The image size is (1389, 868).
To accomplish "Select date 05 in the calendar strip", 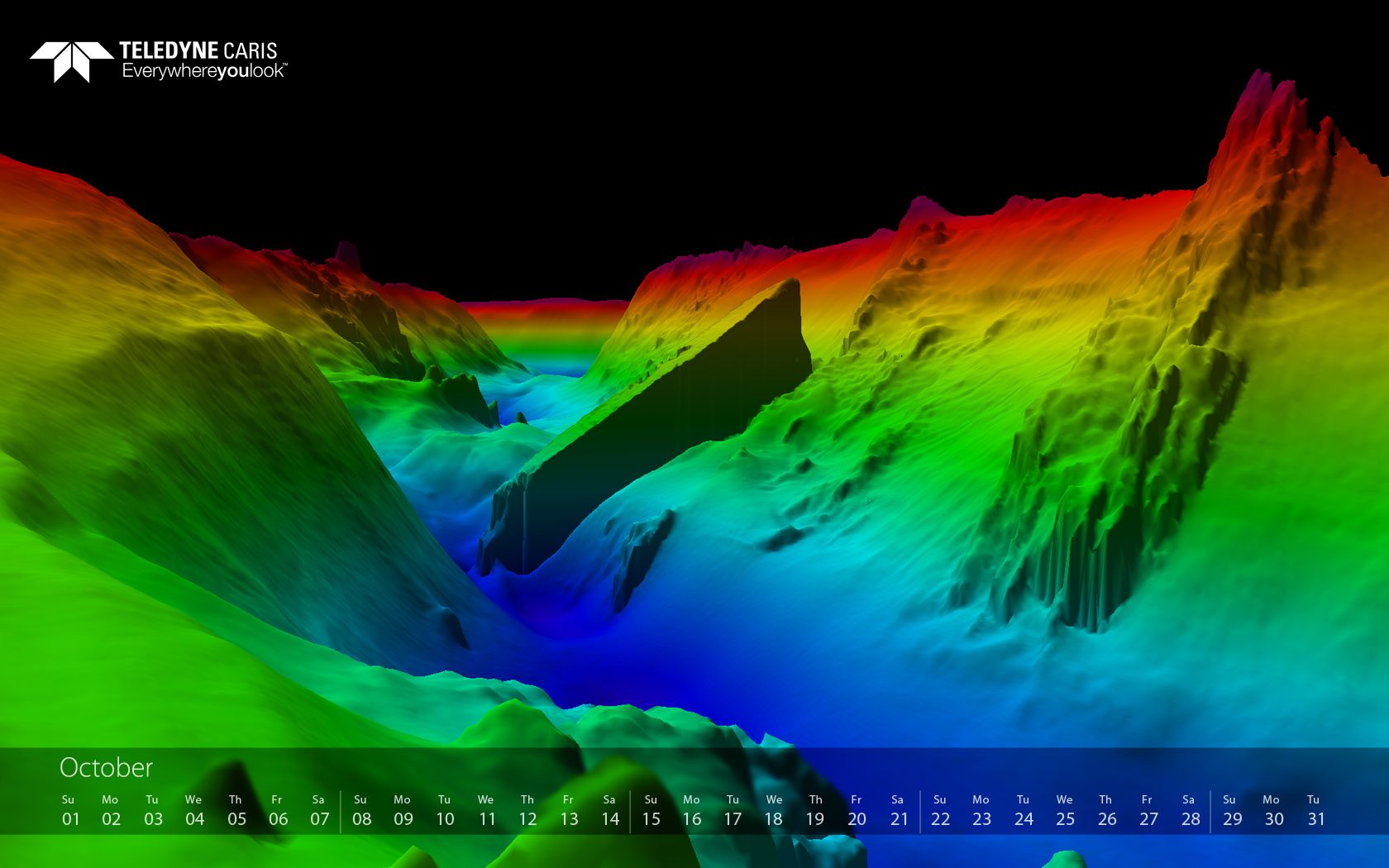I will pos(236,819).
